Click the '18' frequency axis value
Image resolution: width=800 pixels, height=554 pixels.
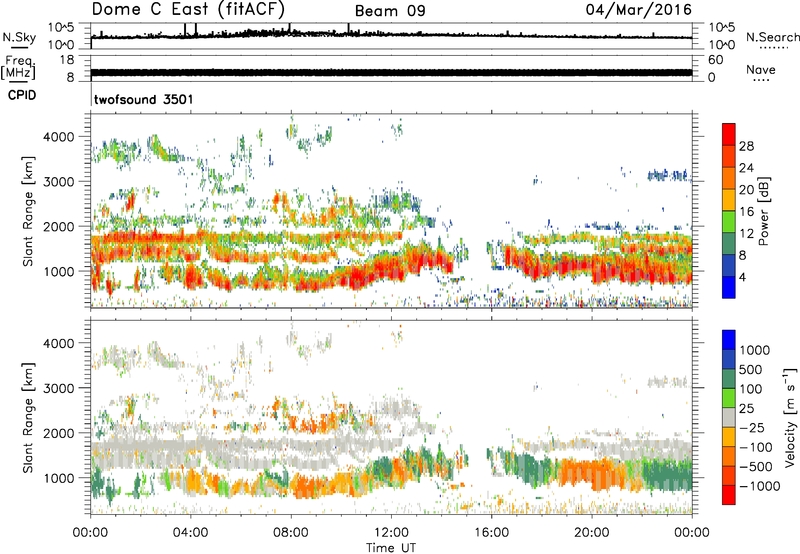coord(67,60)
